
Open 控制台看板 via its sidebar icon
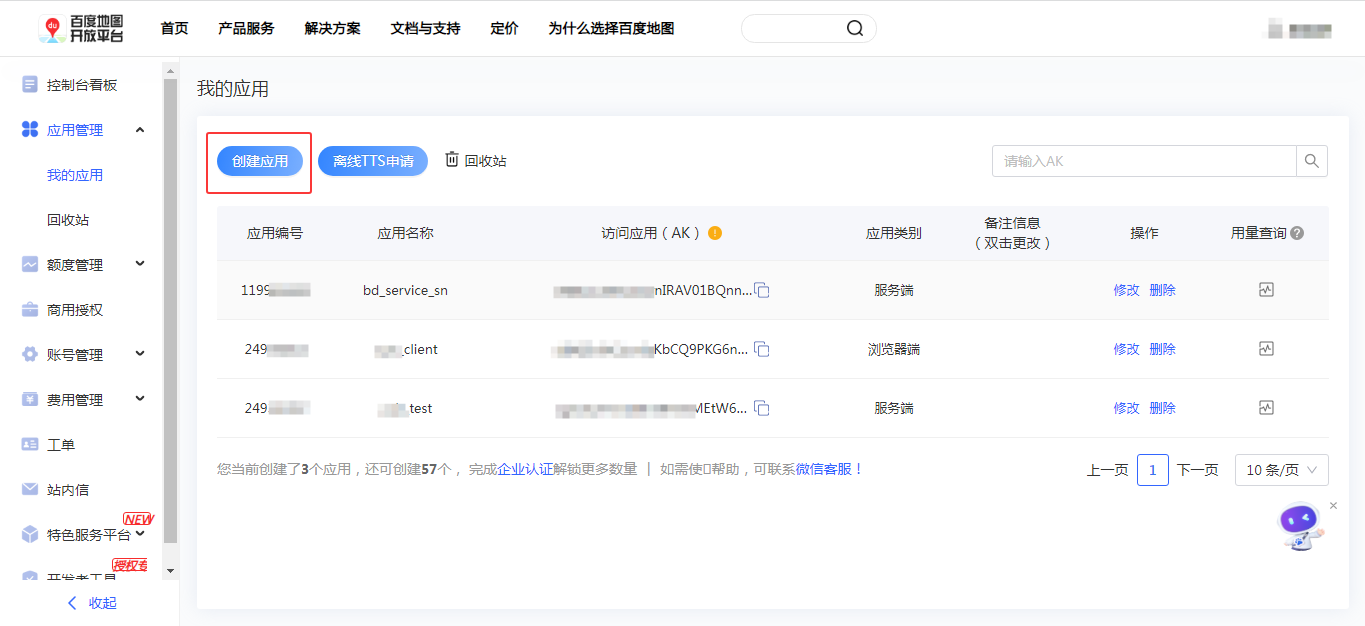pos(28,84)
